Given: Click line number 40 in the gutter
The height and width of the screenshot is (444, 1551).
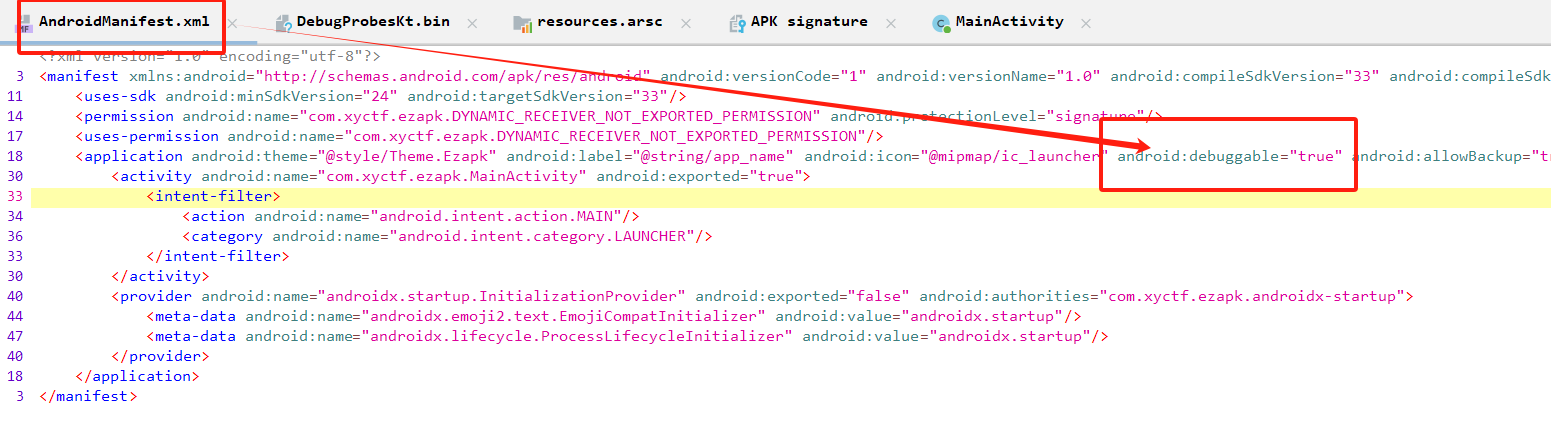Looking at the screenshot, I should click(x=15, y=296).
